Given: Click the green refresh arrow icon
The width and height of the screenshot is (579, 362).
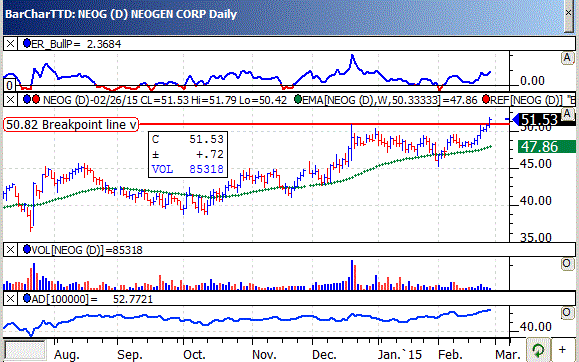Looking at the screenshot, I should click(538, 349).
